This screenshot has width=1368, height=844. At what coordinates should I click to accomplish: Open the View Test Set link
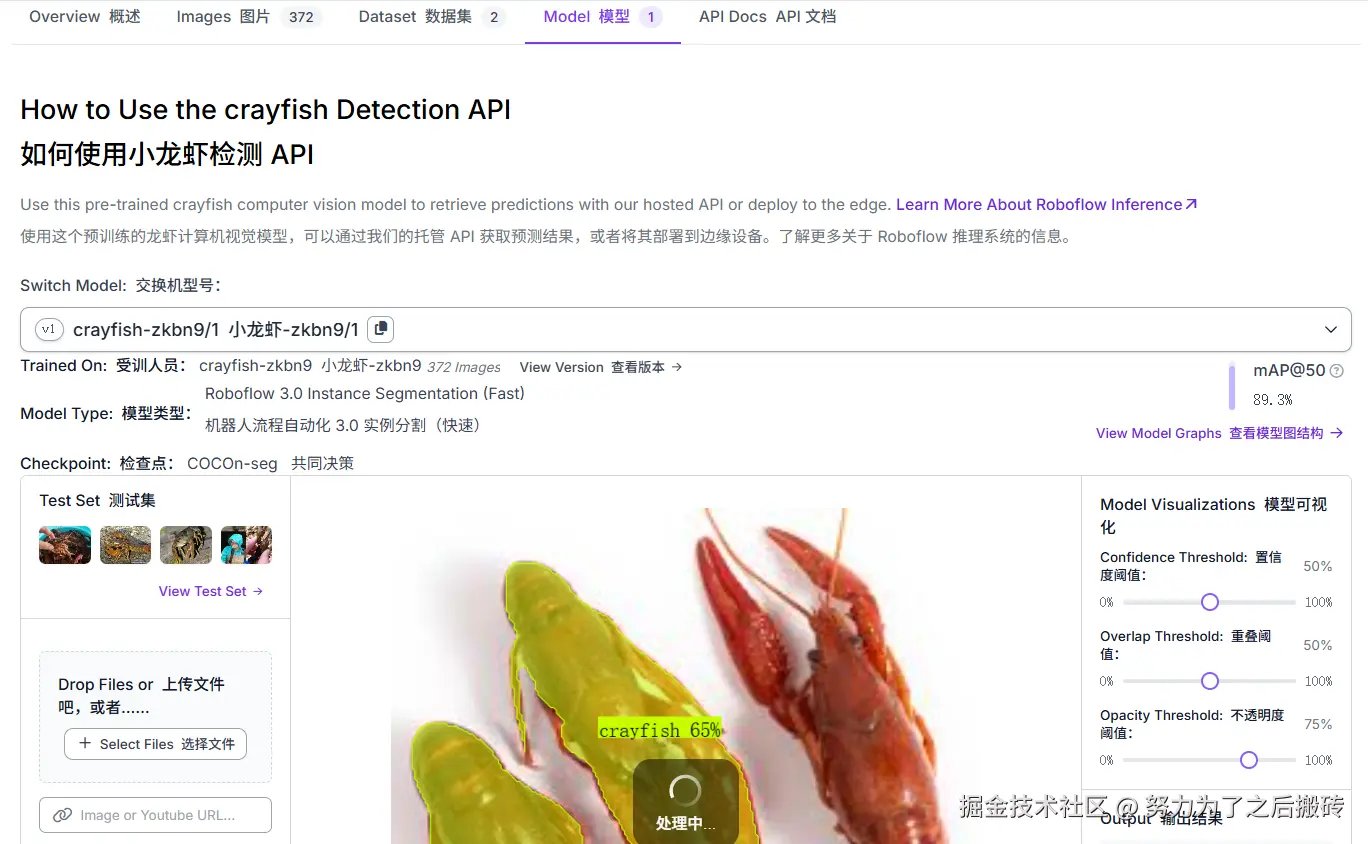click(x=211, y=591)
